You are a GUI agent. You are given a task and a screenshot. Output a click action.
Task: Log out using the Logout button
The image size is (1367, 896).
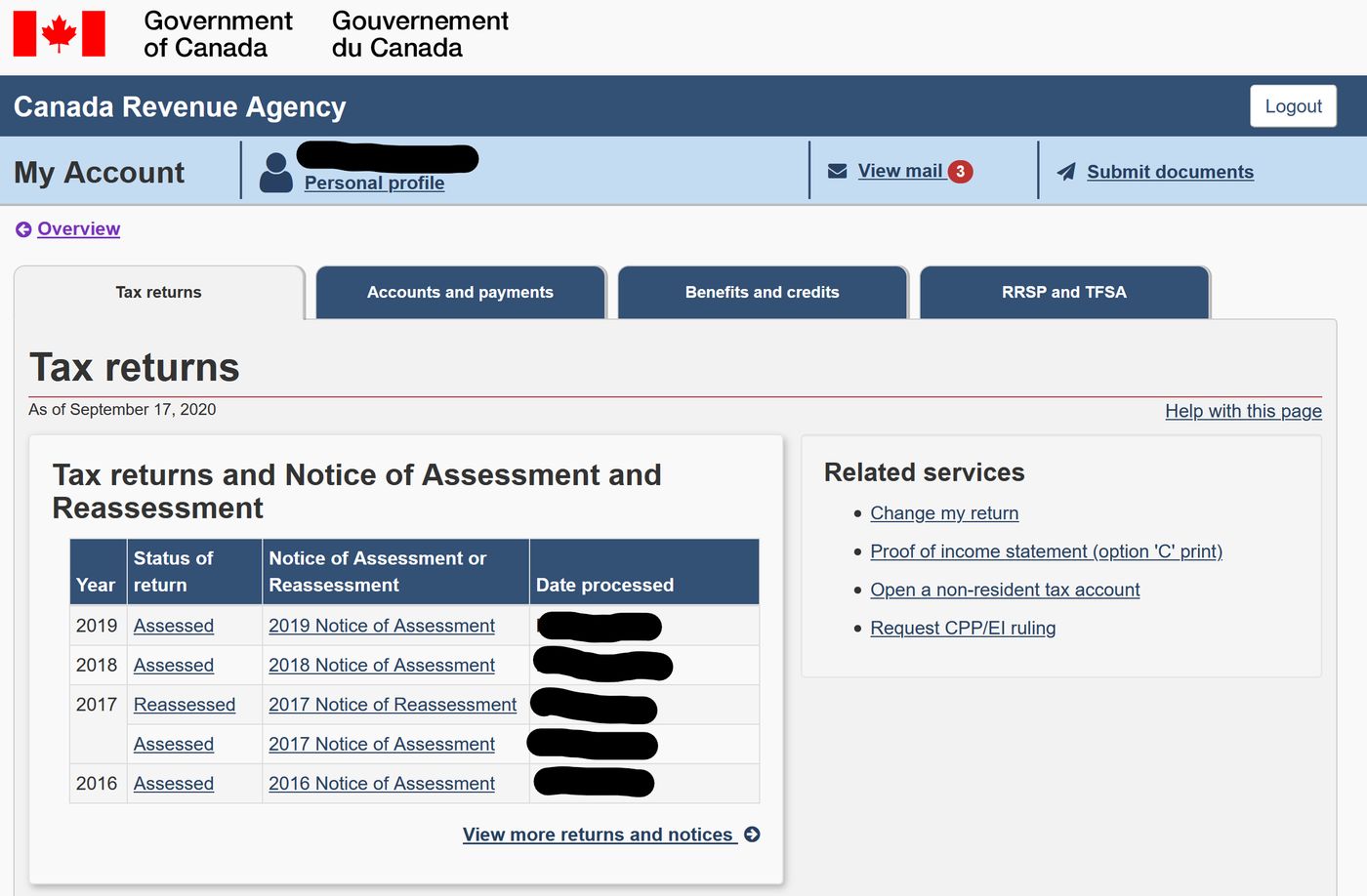[1293, 106]
